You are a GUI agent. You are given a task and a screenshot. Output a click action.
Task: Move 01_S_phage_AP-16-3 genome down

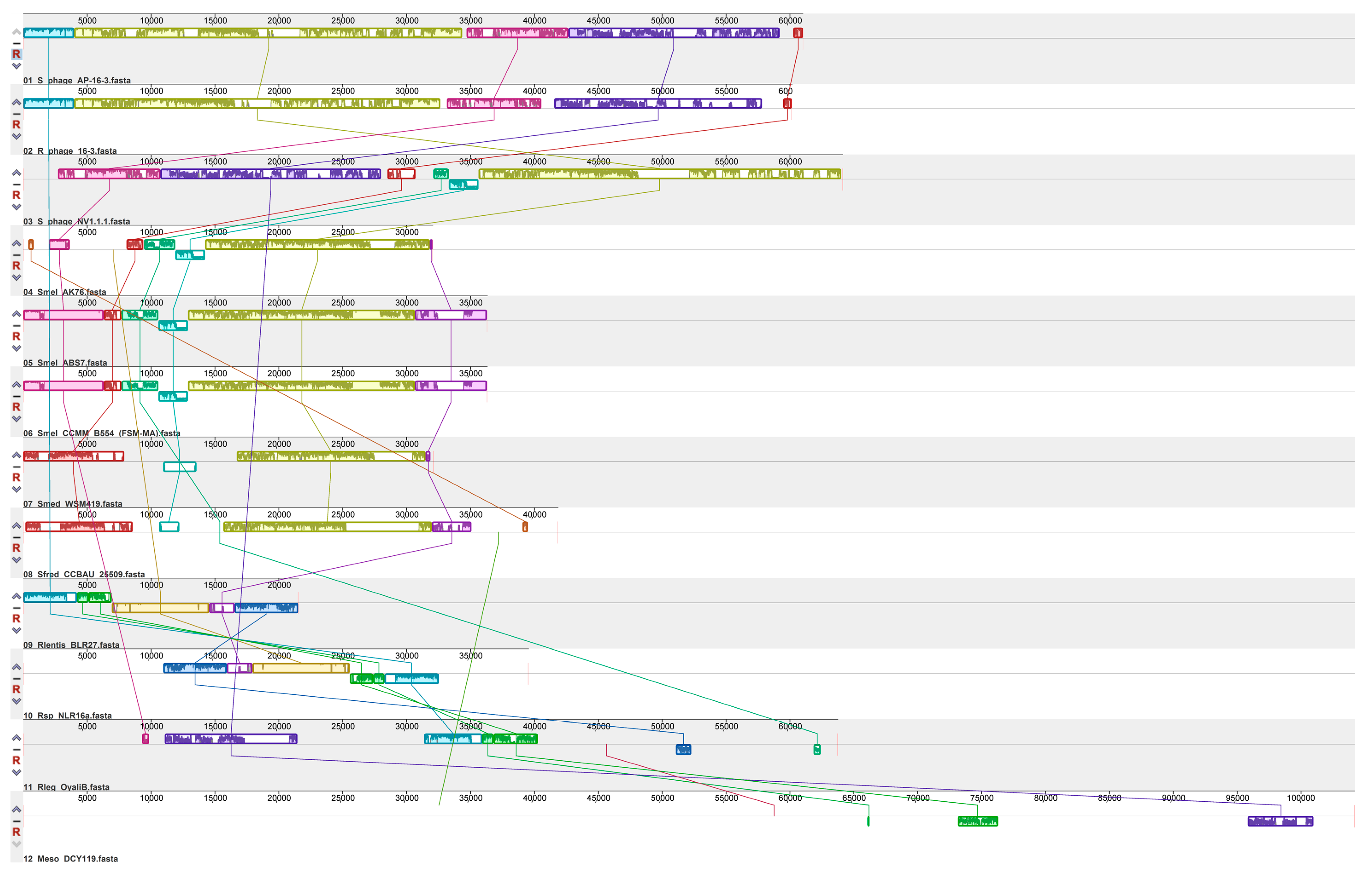(x=17, y=66)
